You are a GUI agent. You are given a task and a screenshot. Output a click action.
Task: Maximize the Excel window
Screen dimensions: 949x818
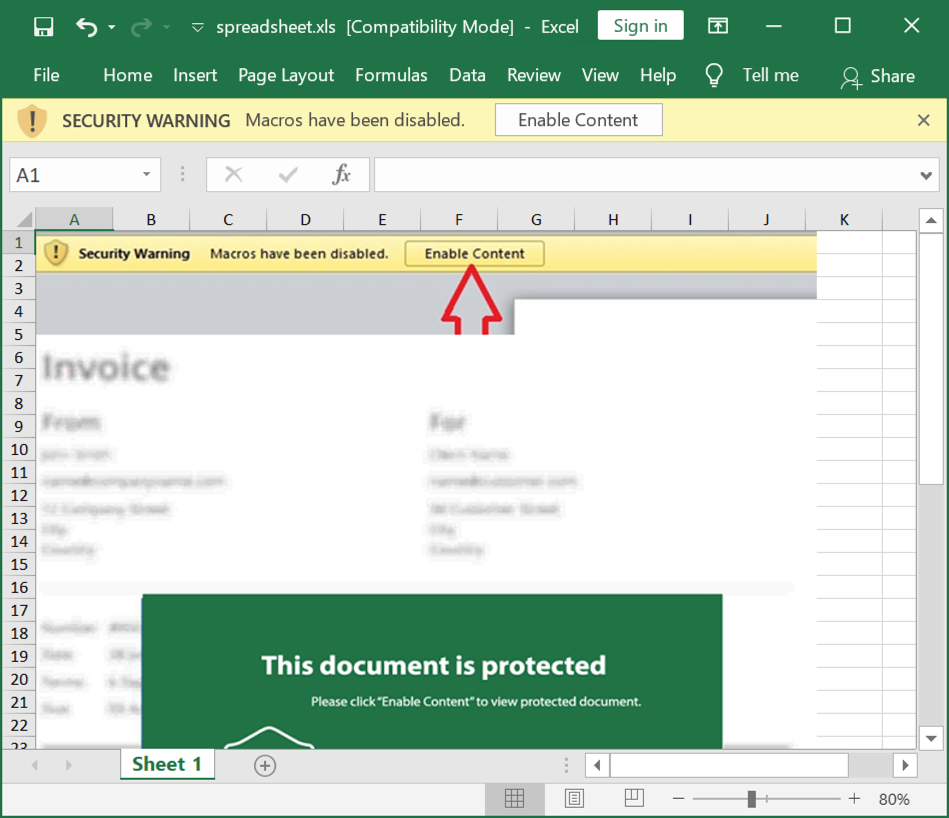(x=842, y=25)
